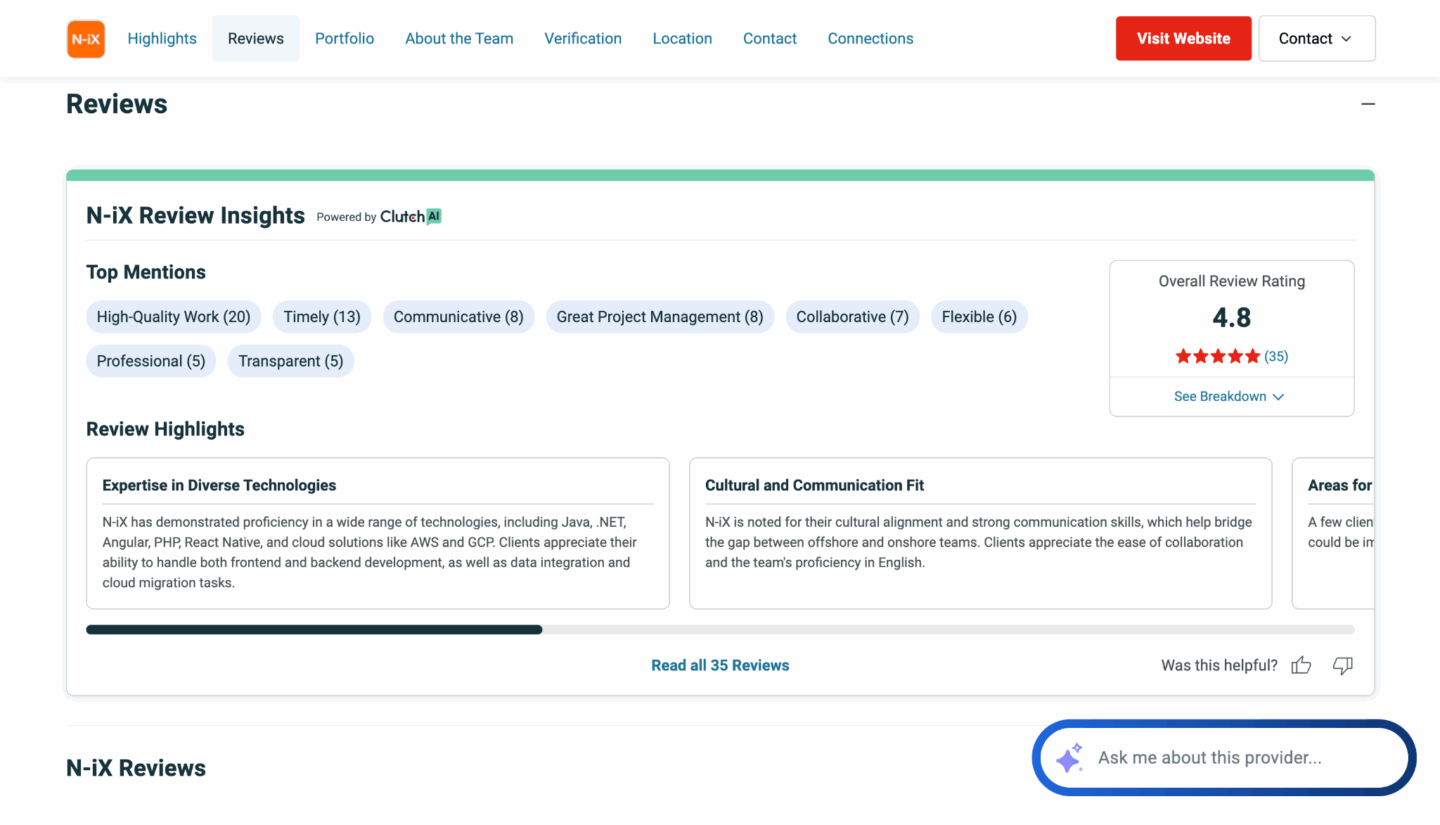Click the Review Highlights heading
The width and height of the screenshot is (1440, 825).
(165, 429)
